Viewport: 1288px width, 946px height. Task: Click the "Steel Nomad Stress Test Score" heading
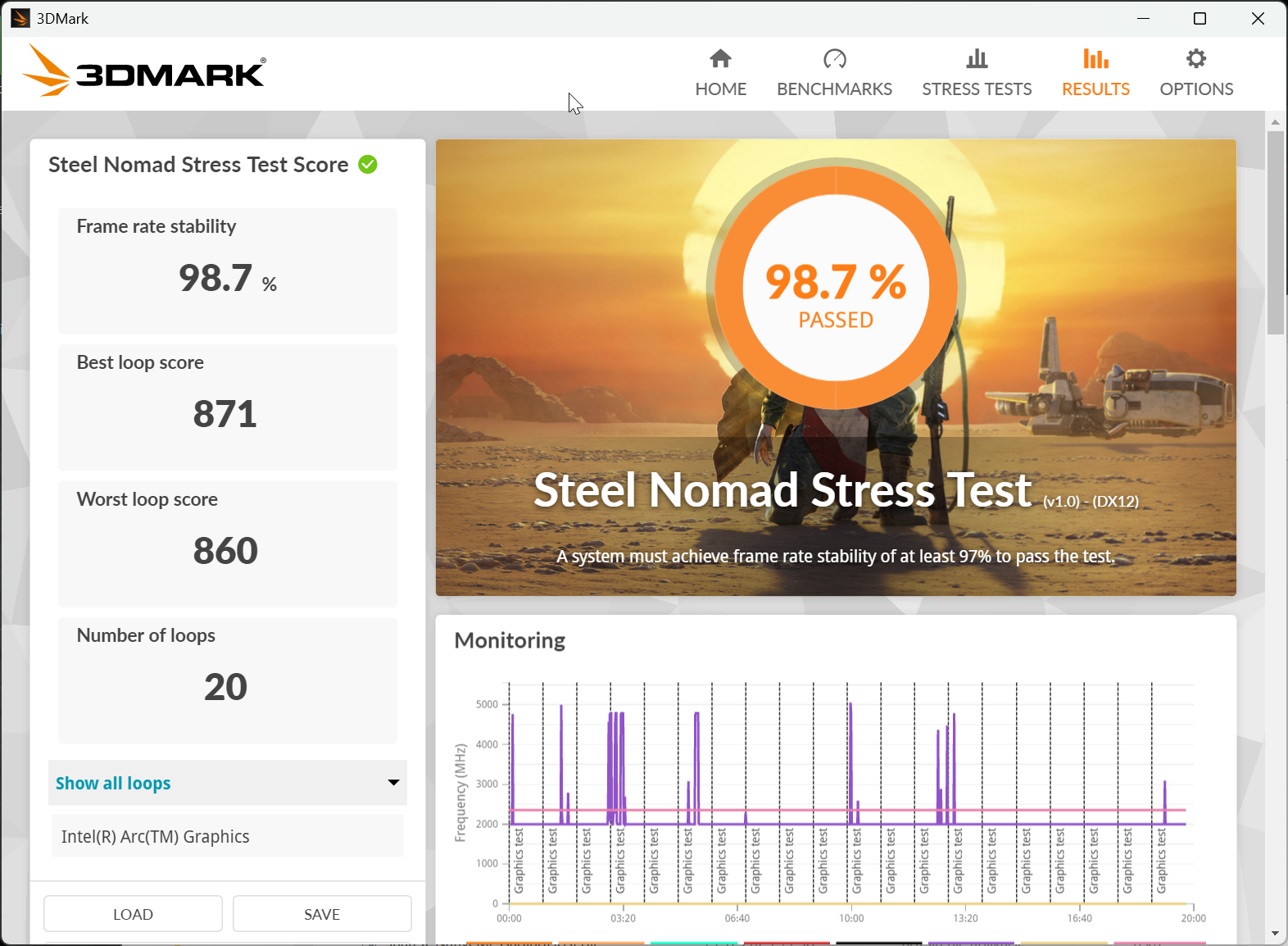click(198, 165)
